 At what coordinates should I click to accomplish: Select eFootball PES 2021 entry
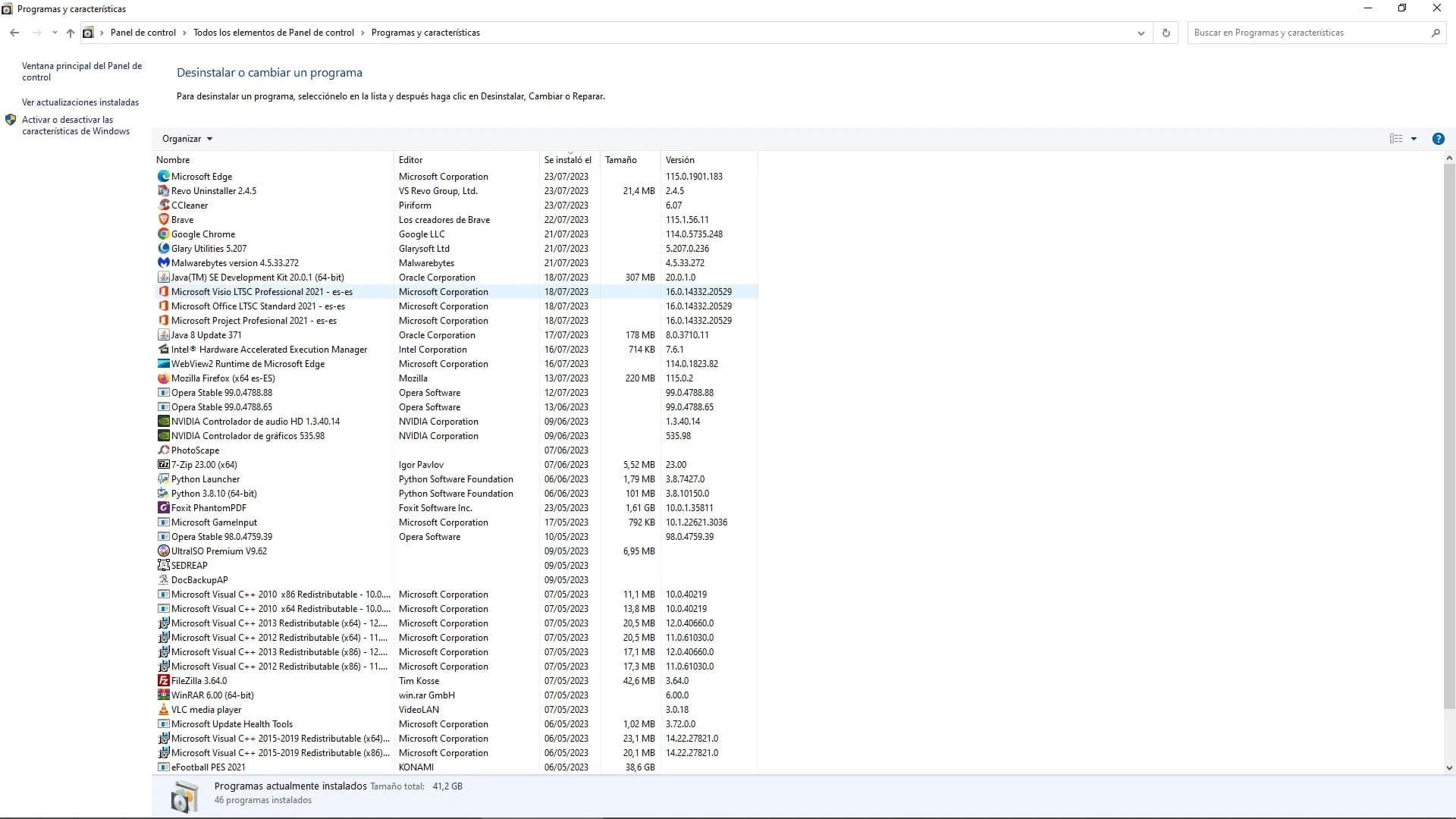click(x=455, y=767)
